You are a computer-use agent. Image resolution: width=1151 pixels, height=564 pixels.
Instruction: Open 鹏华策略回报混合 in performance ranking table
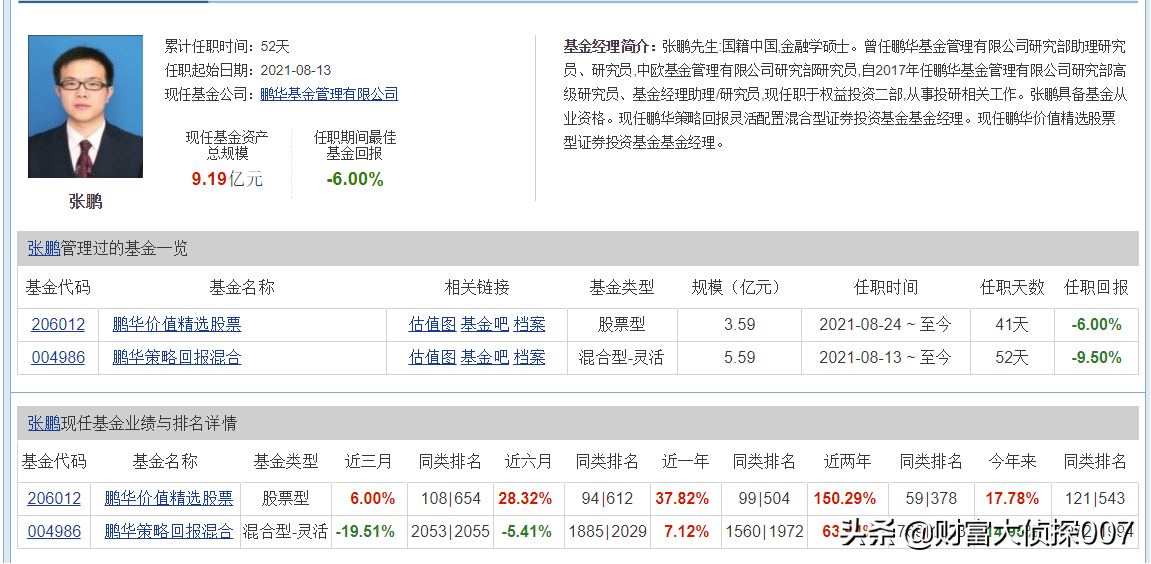pyautogui.click(x=169, y=531)
